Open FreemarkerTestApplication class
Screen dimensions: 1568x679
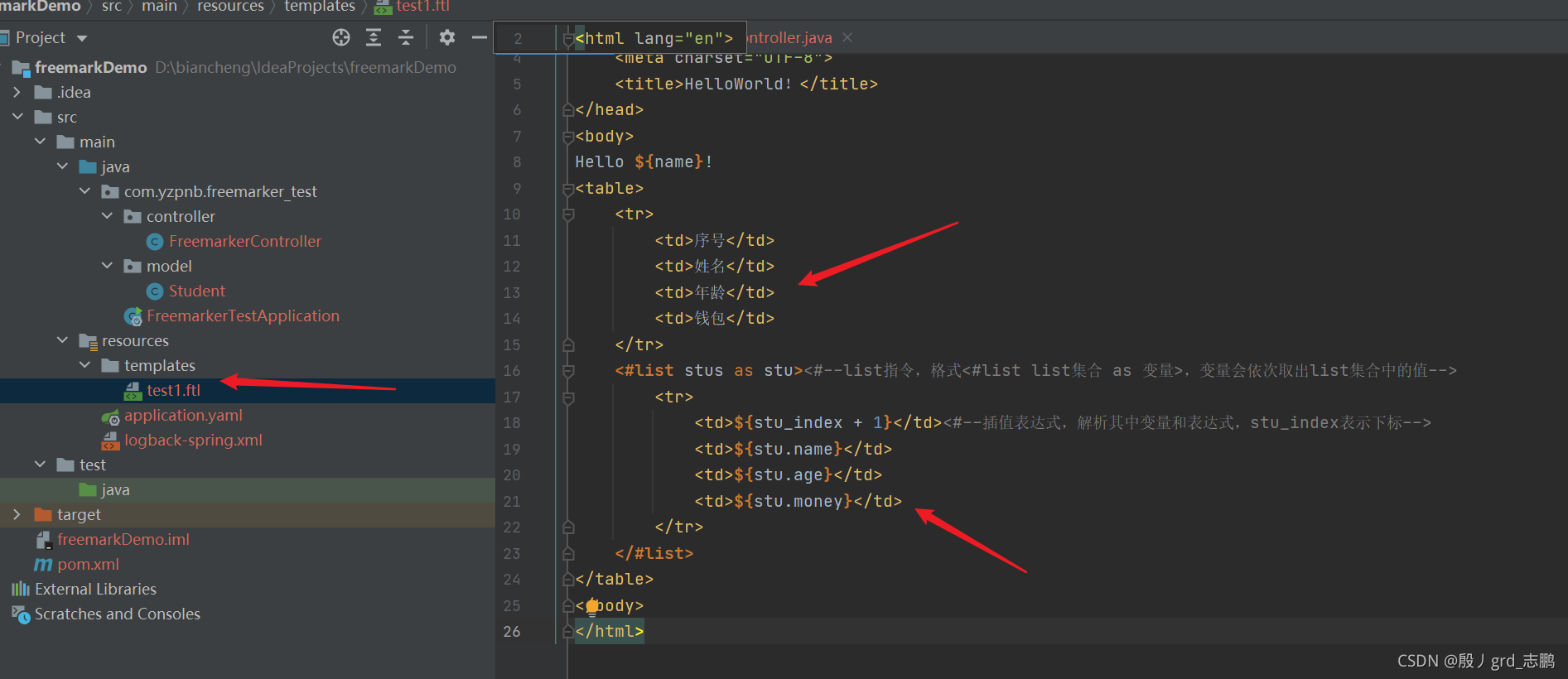coord(243,315)
